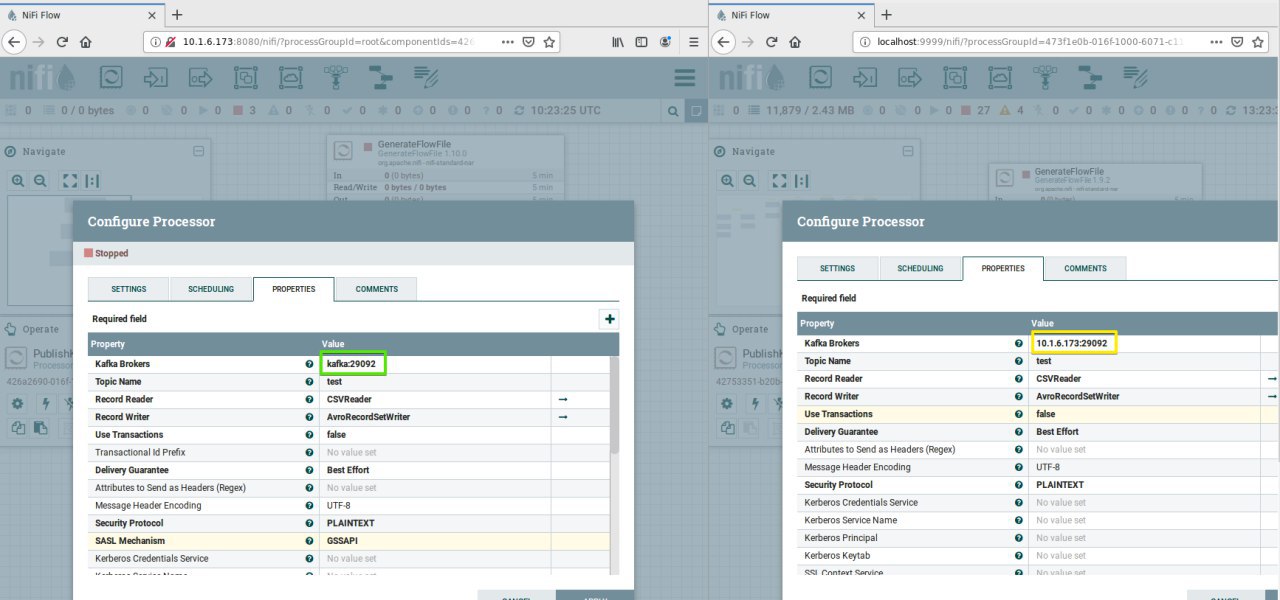Show Delivery Guarantee help icon in right dialog
The height and width of the screenshot is (600, 1280).
coord(1019,432)
